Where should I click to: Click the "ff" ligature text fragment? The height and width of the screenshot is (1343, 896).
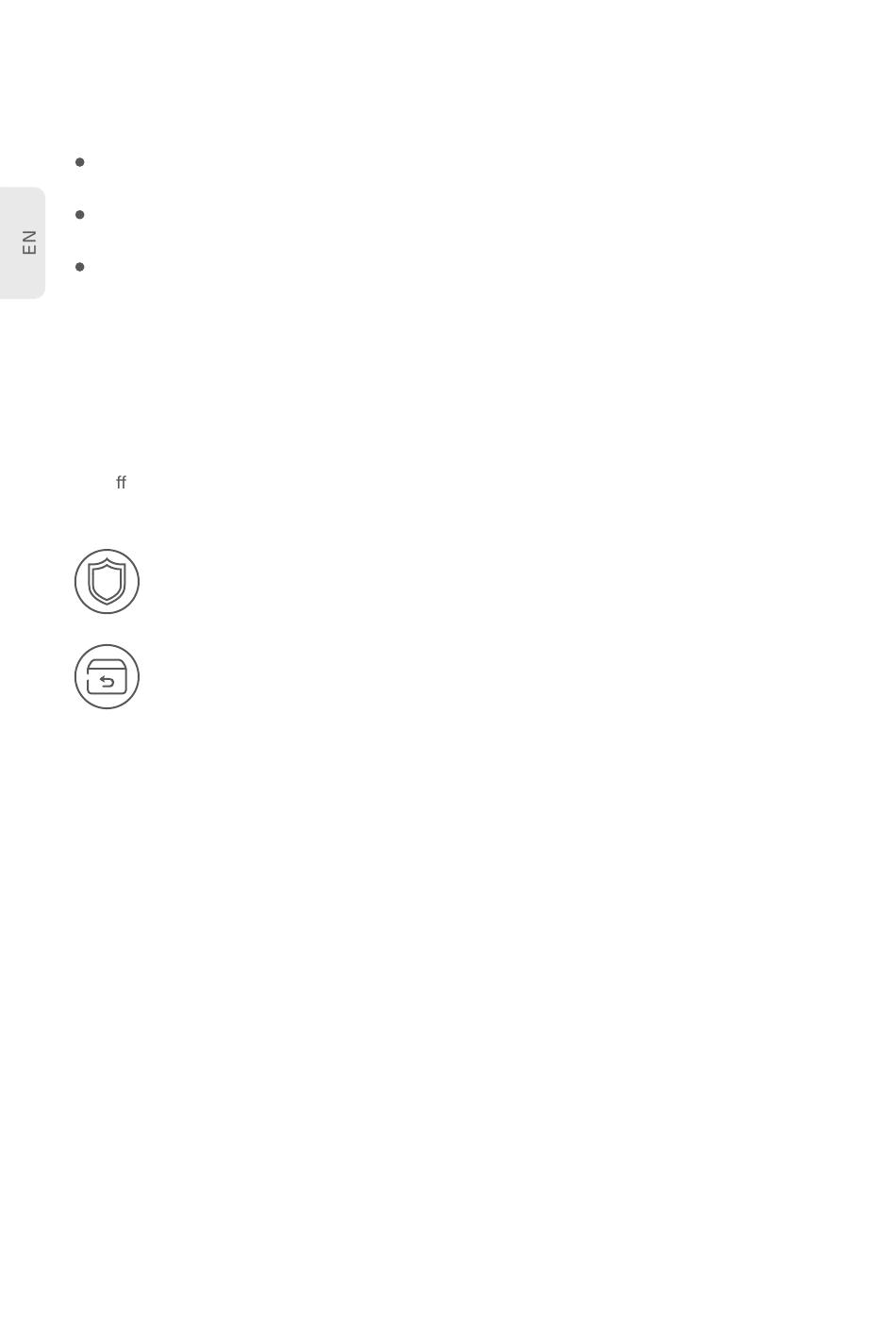pos(121,482)
